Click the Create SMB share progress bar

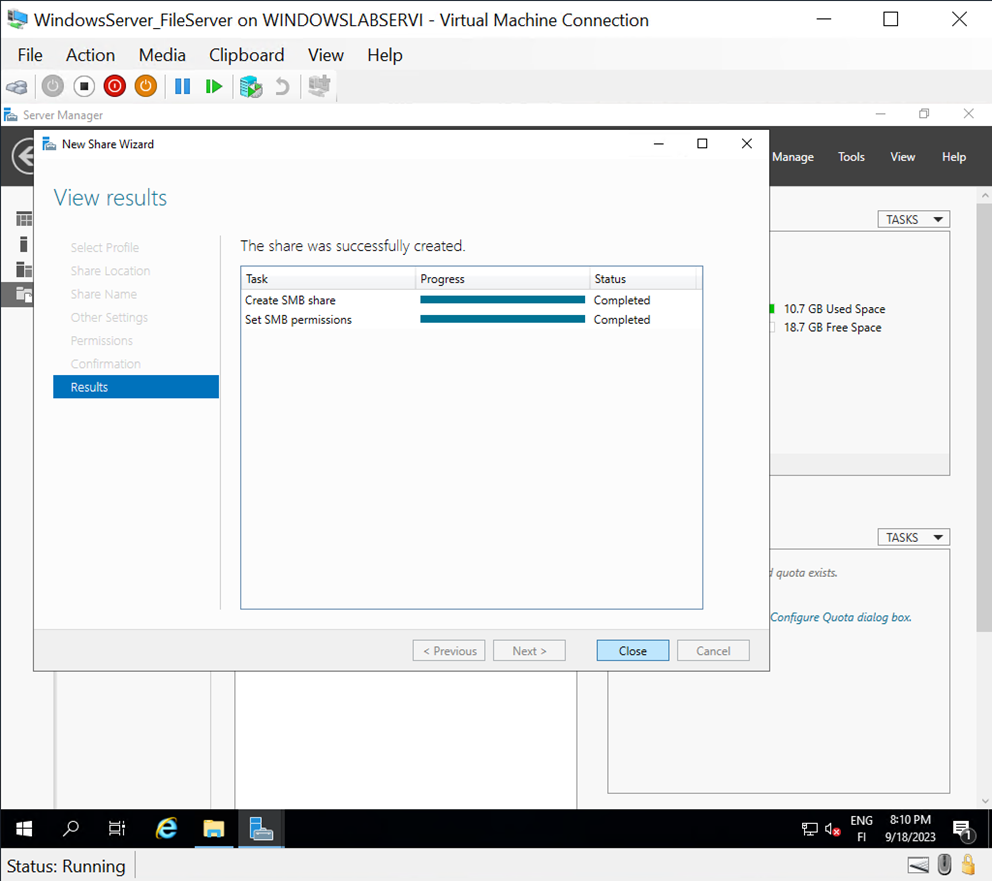pos(502,299)
